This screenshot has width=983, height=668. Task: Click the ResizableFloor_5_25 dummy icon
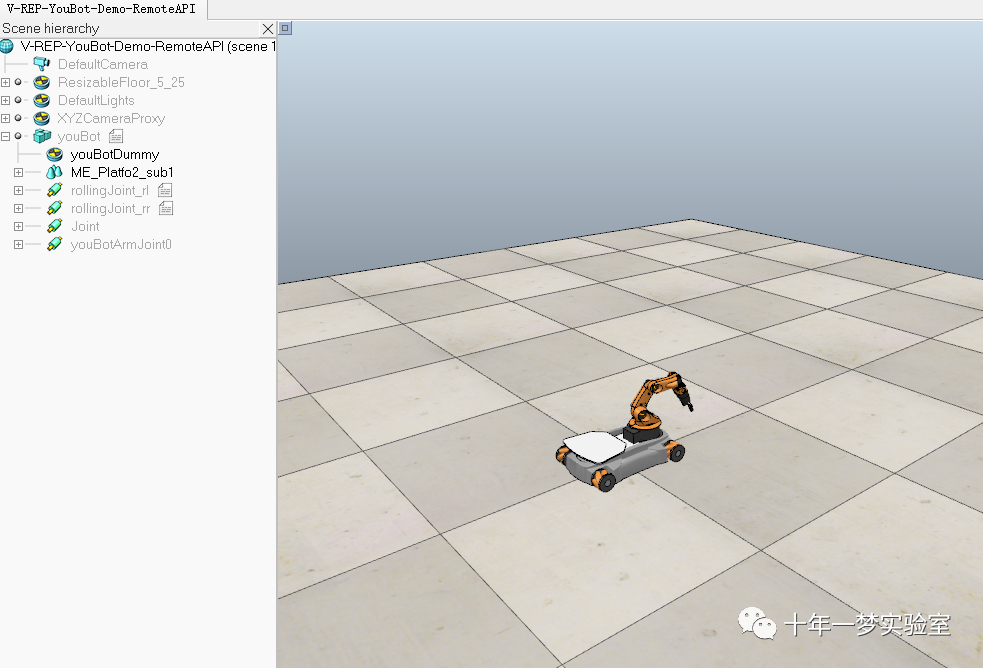click(x=41, y=82)
